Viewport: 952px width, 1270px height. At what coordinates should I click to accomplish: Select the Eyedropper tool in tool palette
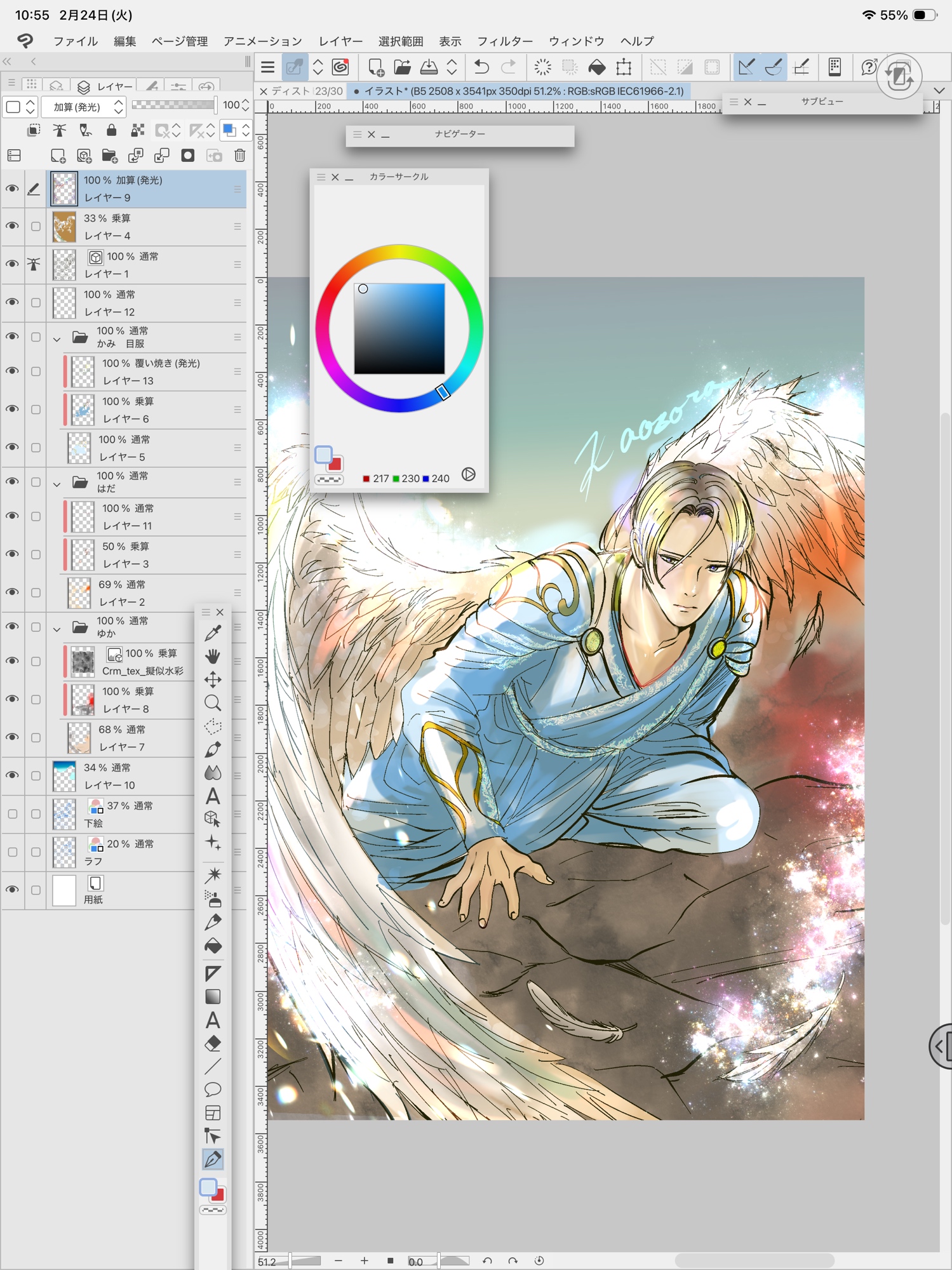(x=213, y=633)
